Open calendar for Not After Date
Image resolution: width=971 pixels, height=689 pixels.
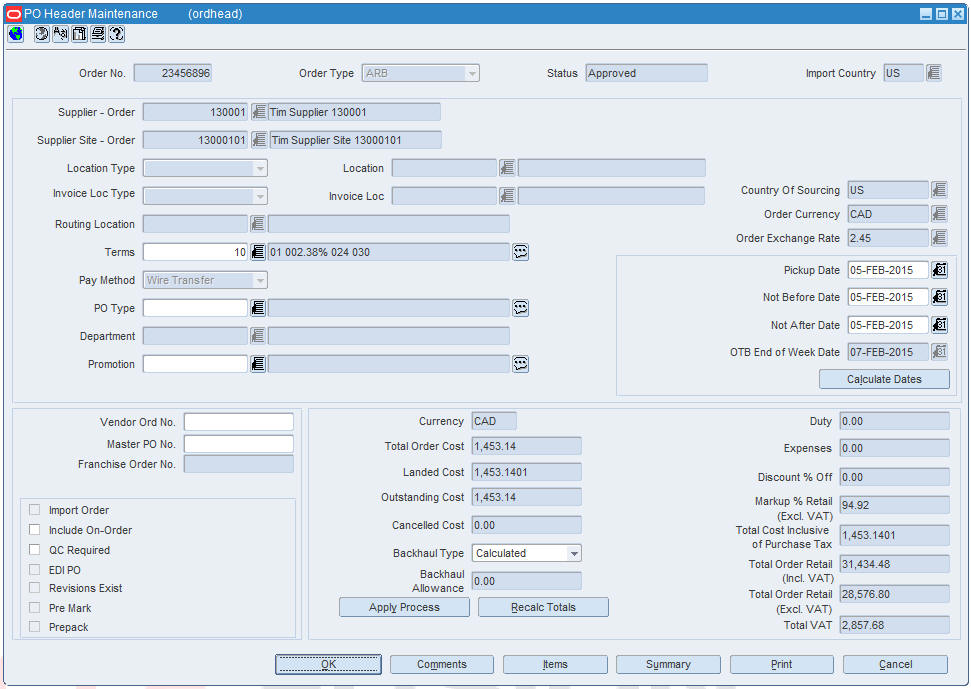[x=939, y=324]
